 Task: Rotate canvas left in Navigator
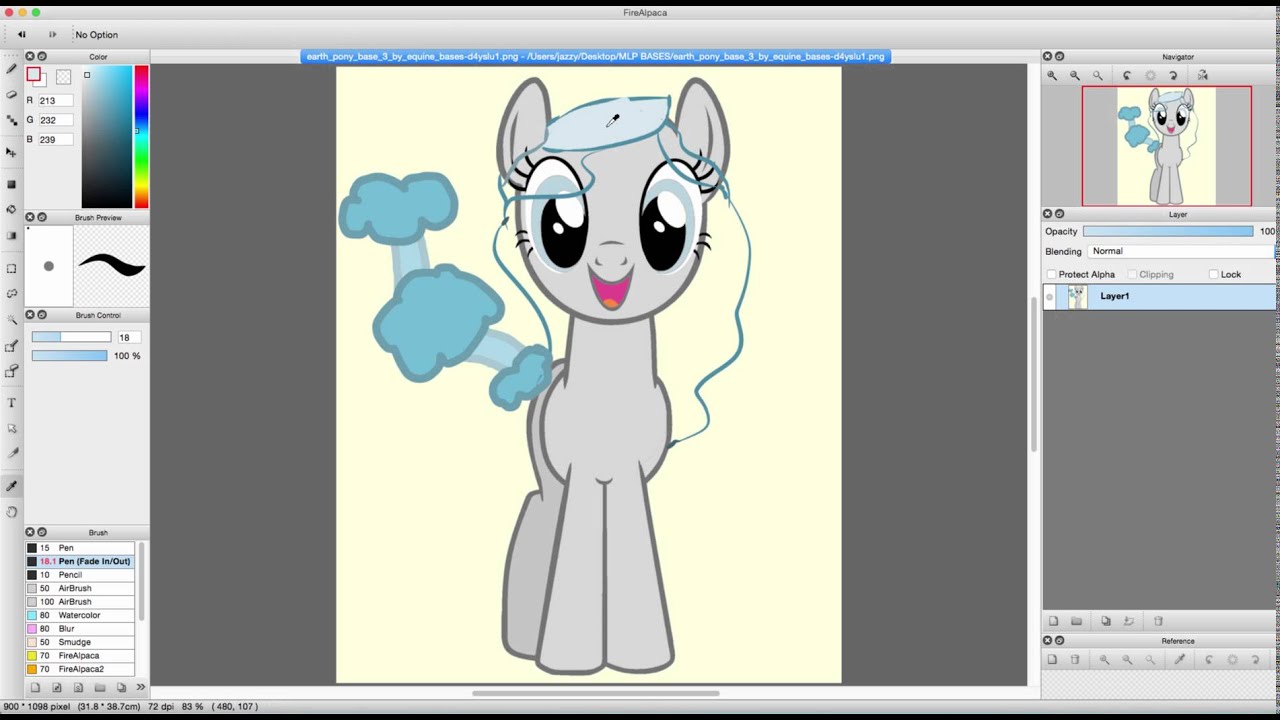(1127, 75)
